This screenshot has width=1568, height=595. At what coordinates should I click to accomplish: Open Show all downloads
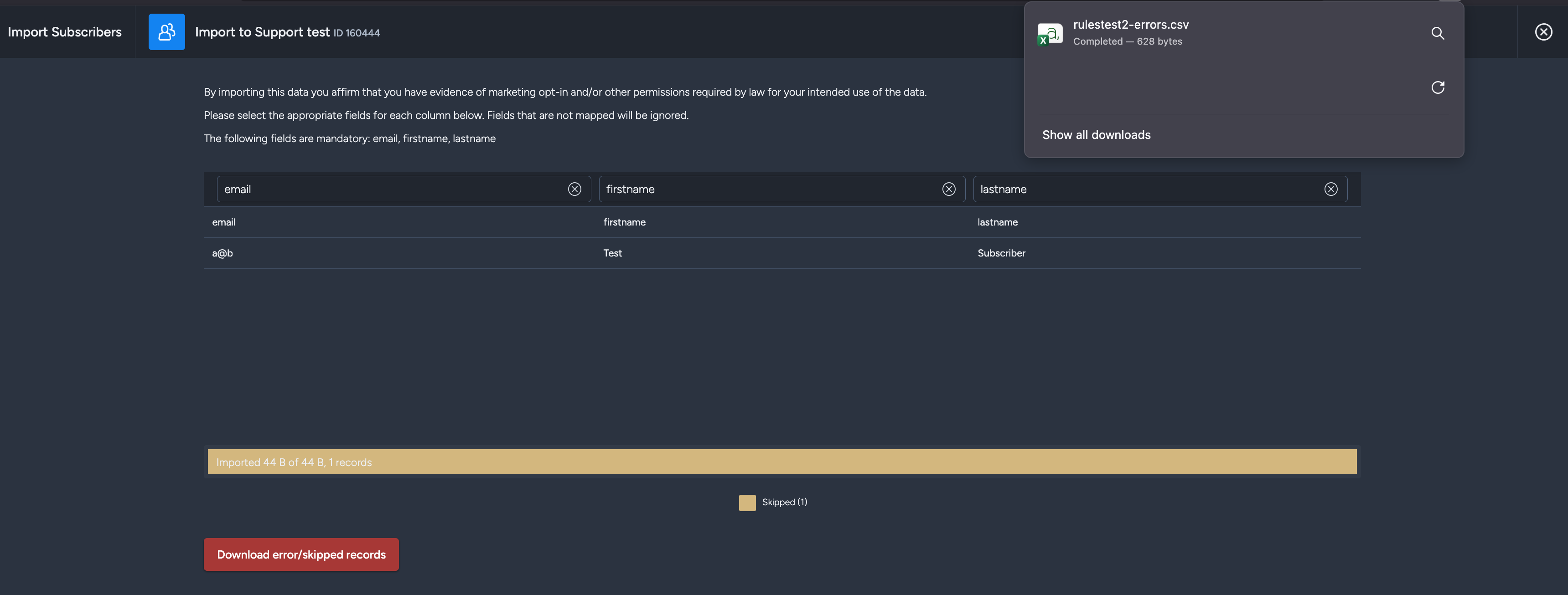tap(1096, 135)
